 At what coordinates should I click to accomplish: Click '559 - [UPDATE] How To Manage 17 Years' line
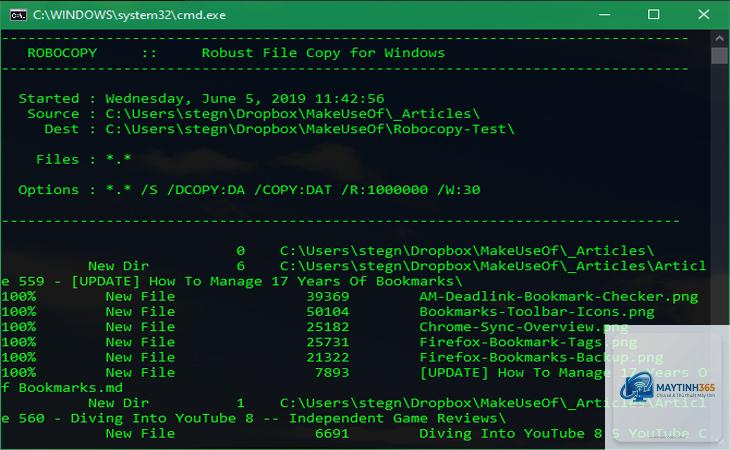click(232, 282)
